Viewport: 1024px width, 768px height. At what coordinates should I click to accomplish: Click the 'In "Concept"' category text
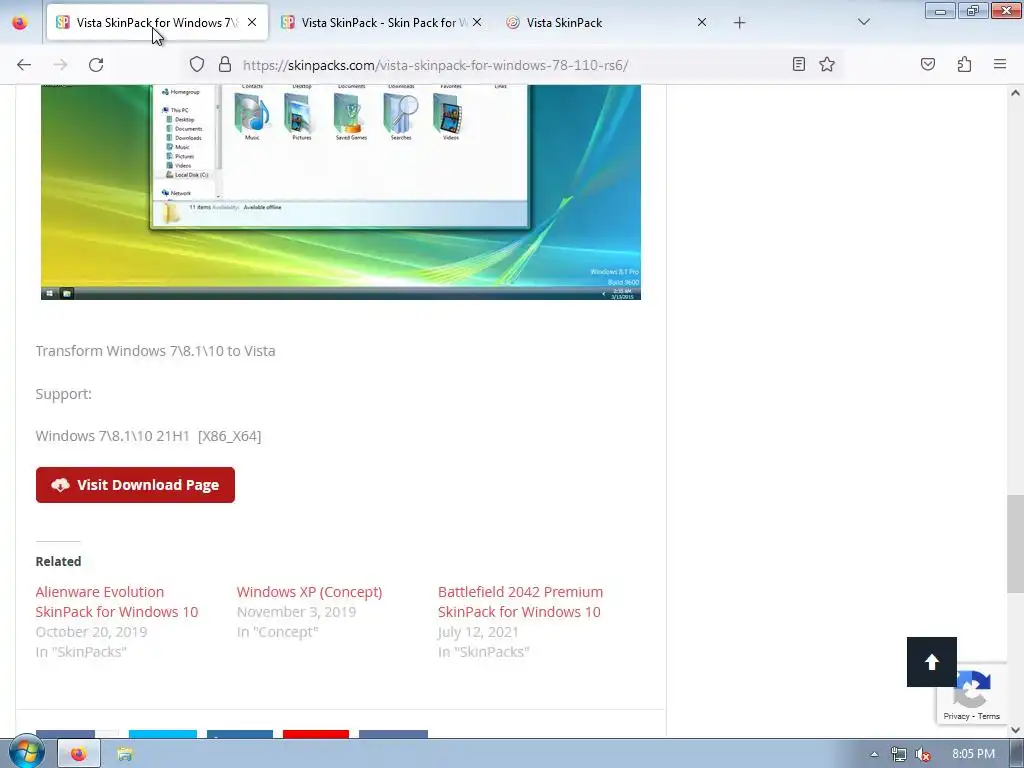pos(278,632)
